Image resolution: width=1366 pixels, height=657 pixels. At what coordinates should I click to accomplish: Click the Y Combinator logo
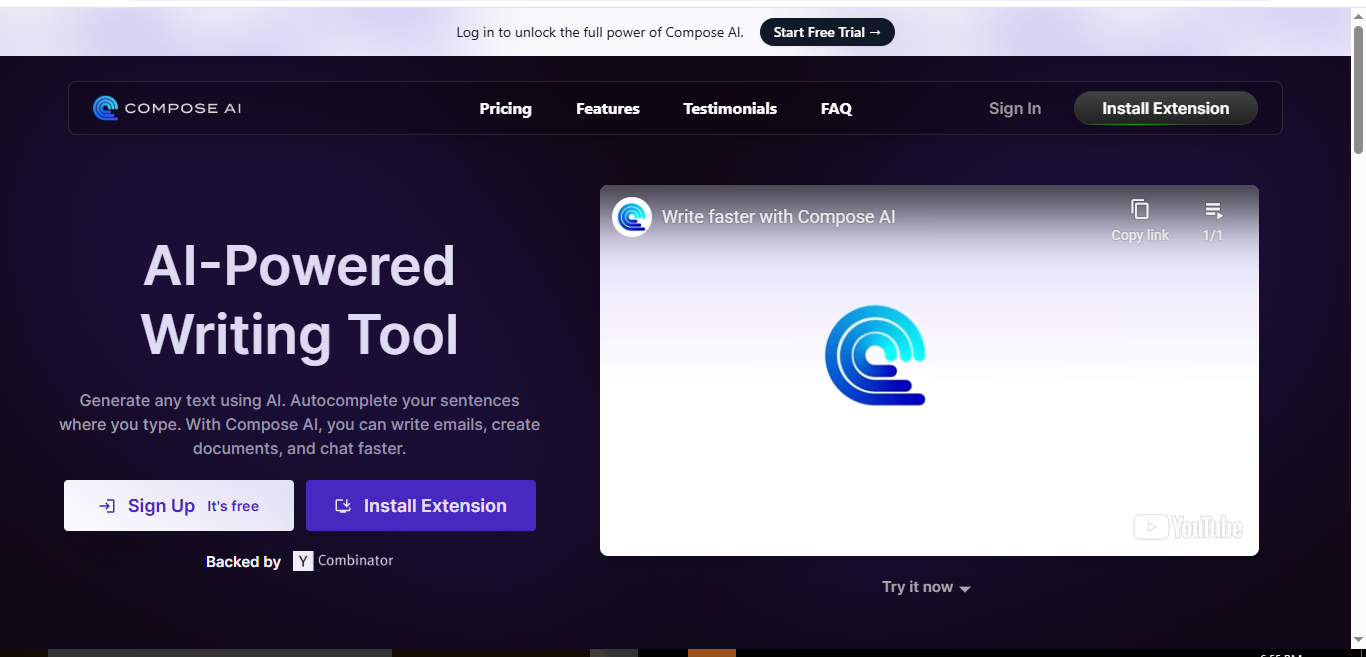303,561
